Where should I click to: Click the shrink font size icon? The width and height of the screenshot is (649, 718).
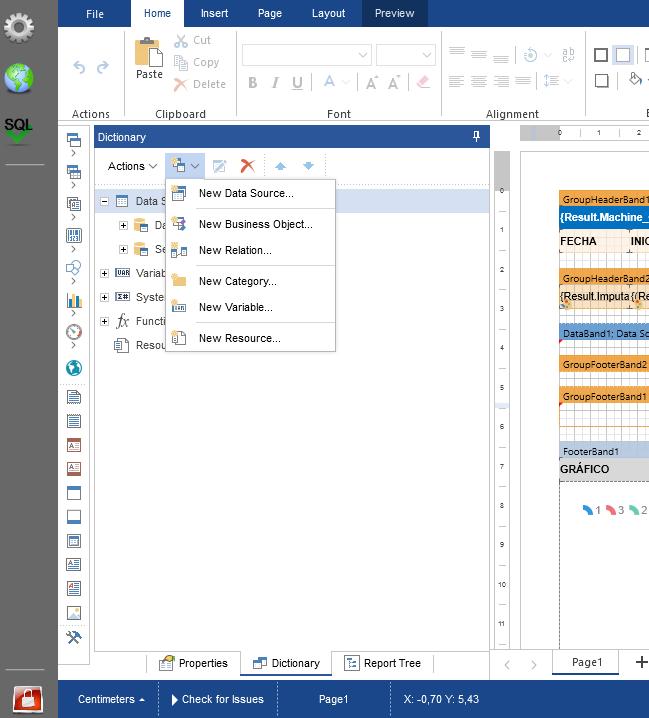[x=394, y=82]
